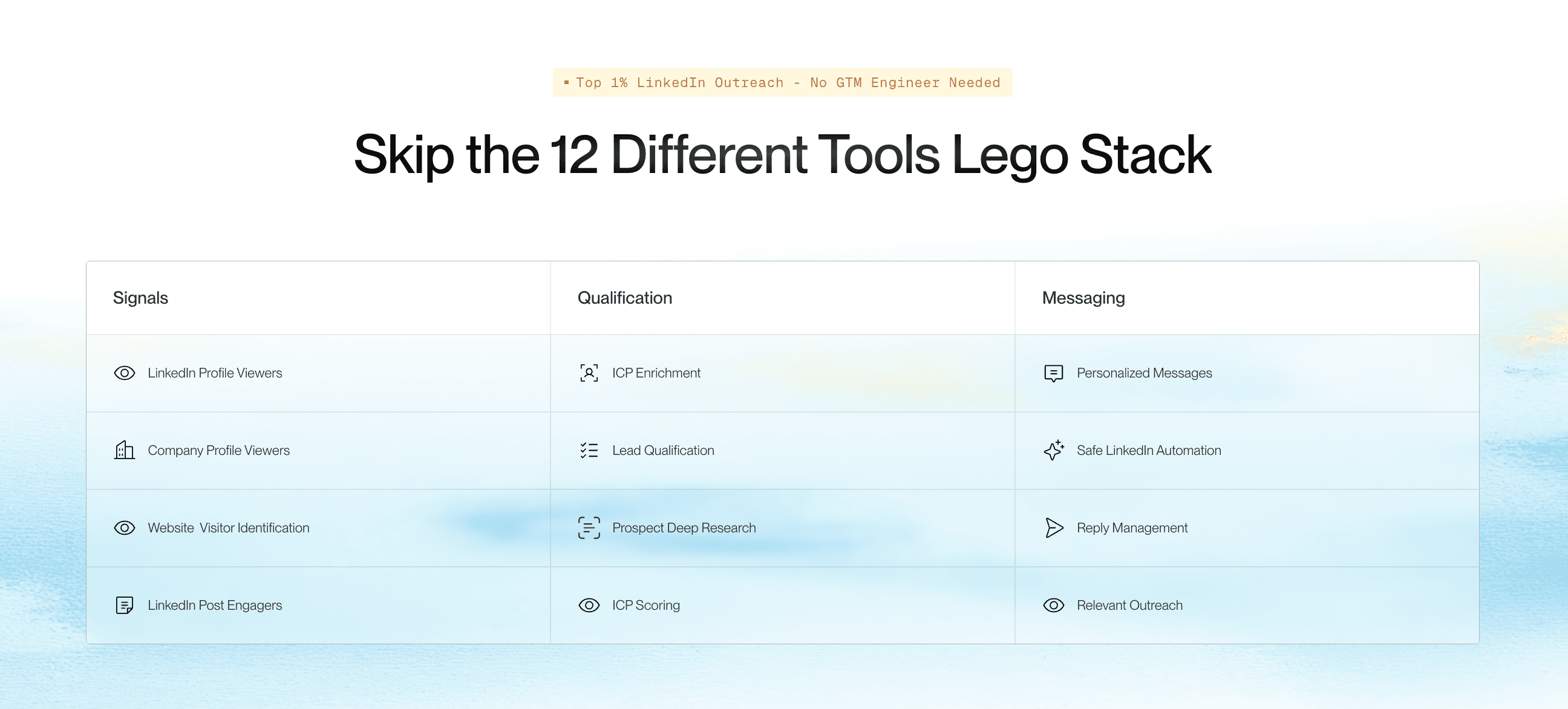
Task: Select the Signals column header
Action: (140, 298)
